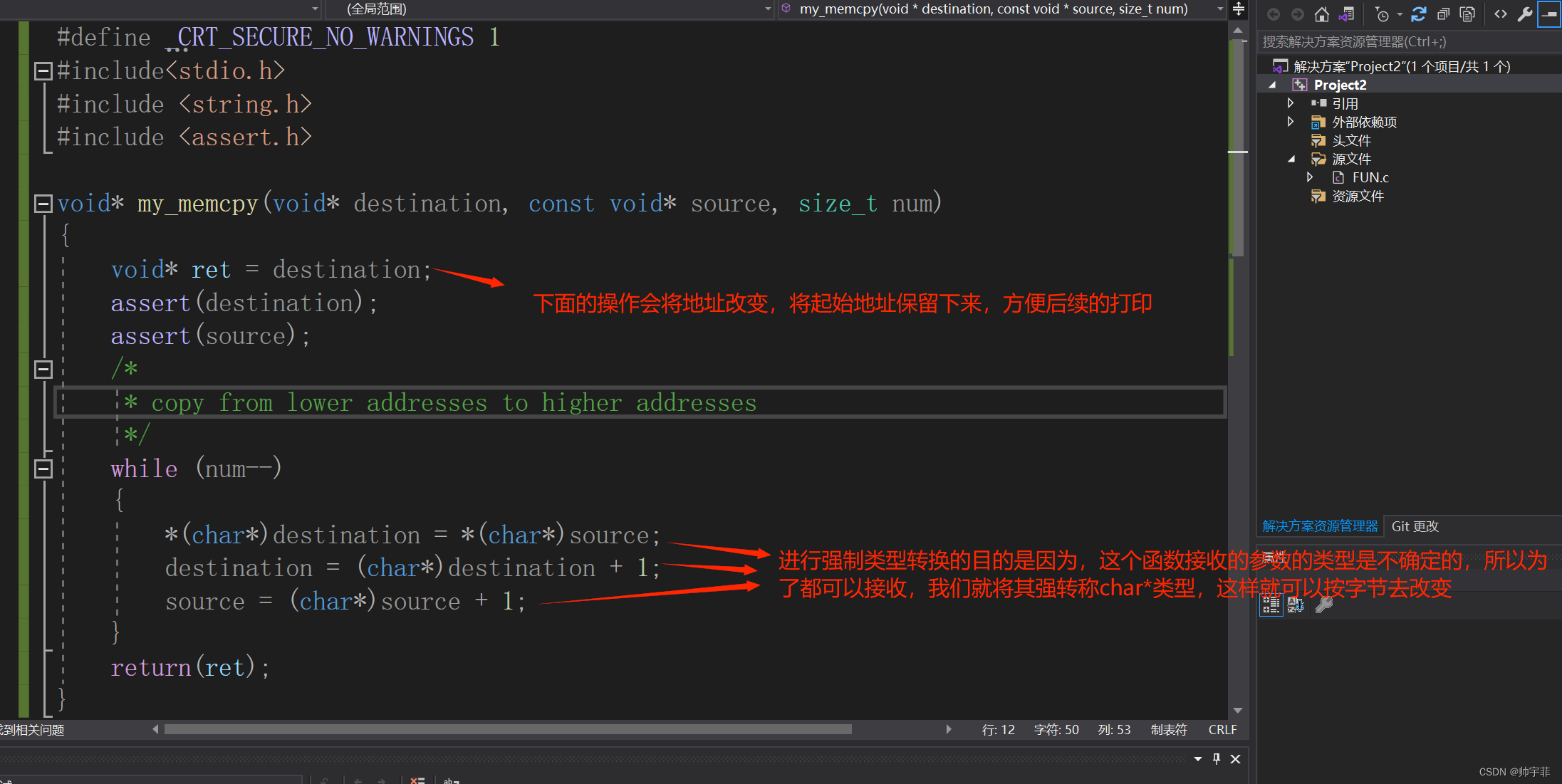
Task: Expand the 外部依赖项 node
Action: [x=1291, y=122]
